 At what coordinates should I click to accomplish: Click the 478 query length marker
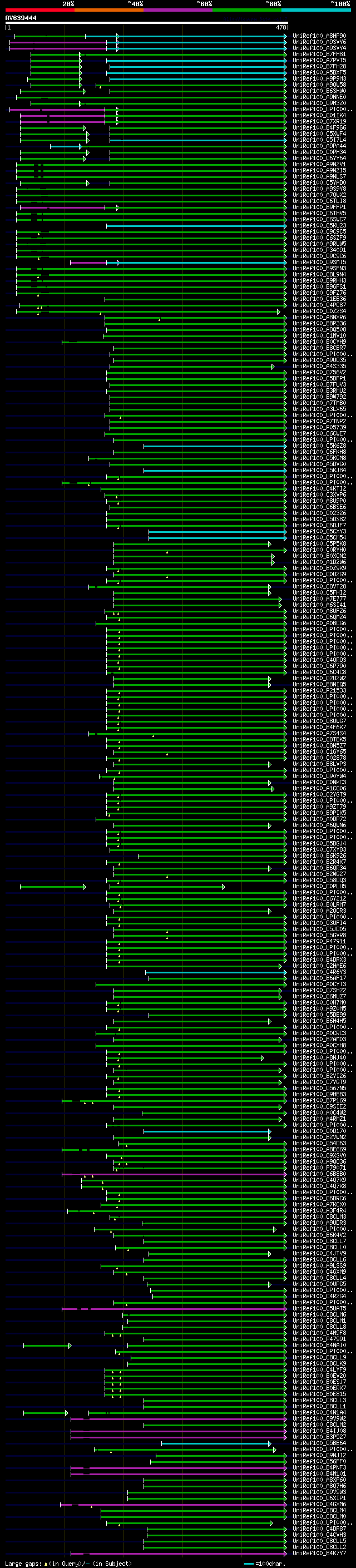(x=281, y=27)
